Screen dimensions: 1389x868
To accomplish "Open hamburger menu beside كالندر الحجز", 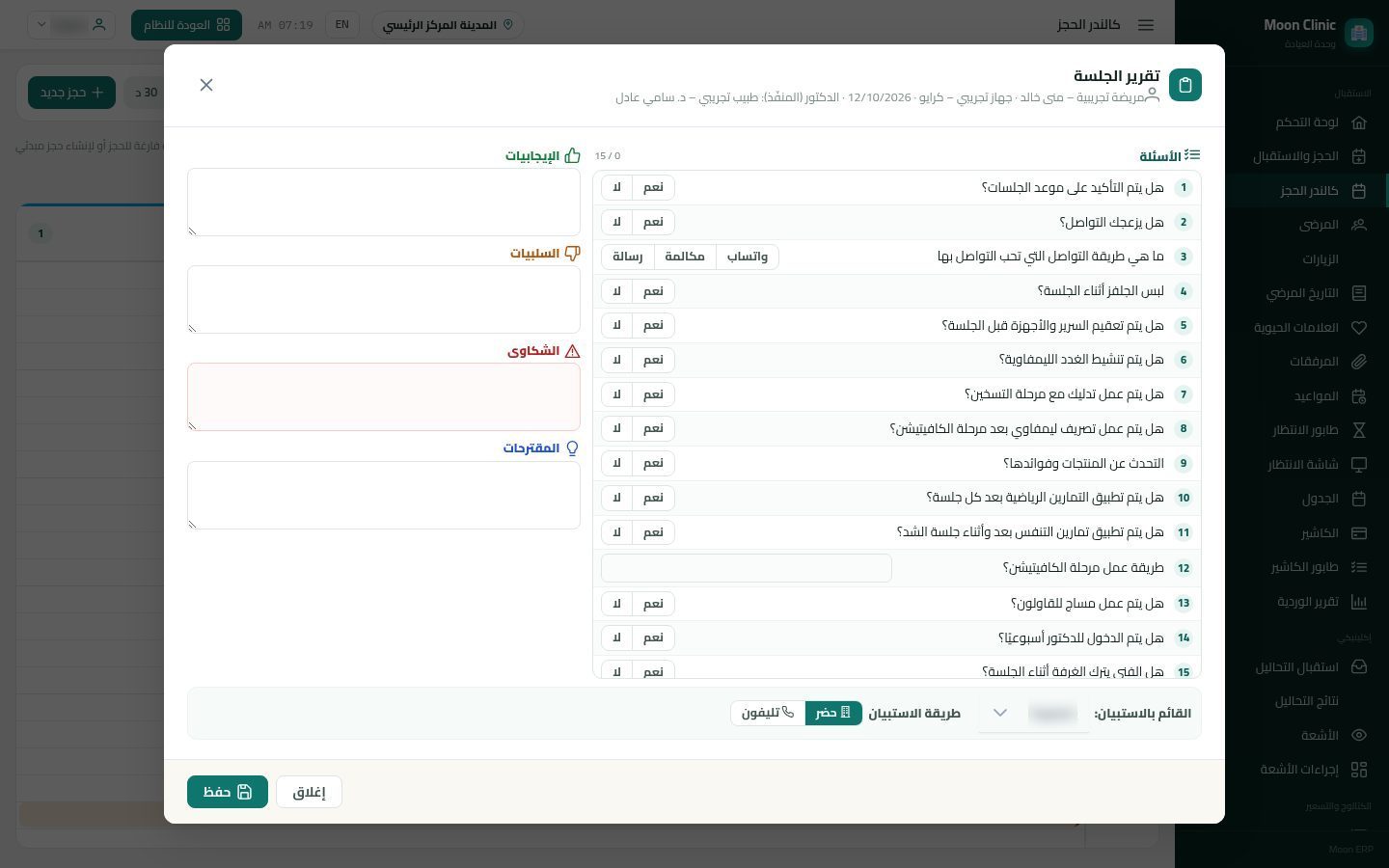I will 1146,25.
